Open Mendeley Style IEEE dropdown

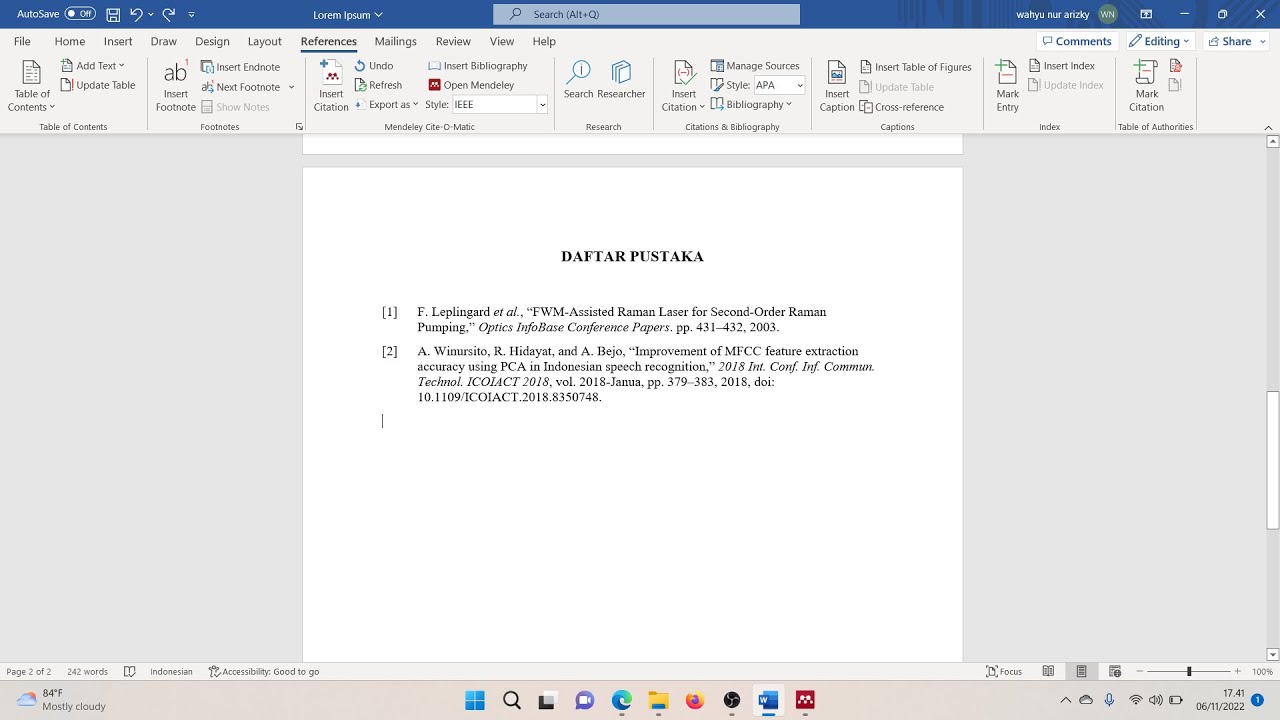click(x=543, y=104)
